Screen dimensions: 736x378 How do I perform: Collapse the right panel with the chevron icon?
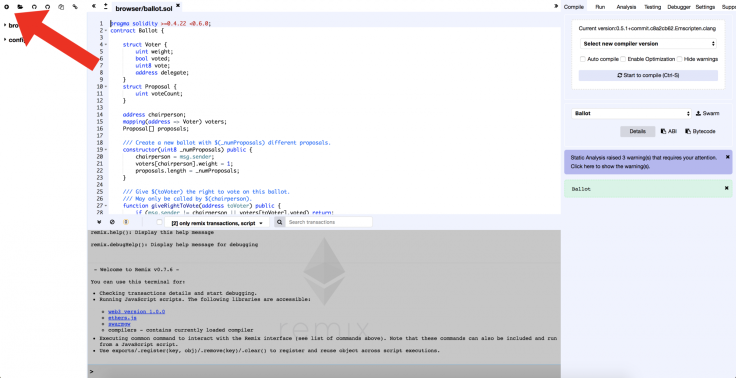(556, 6)
